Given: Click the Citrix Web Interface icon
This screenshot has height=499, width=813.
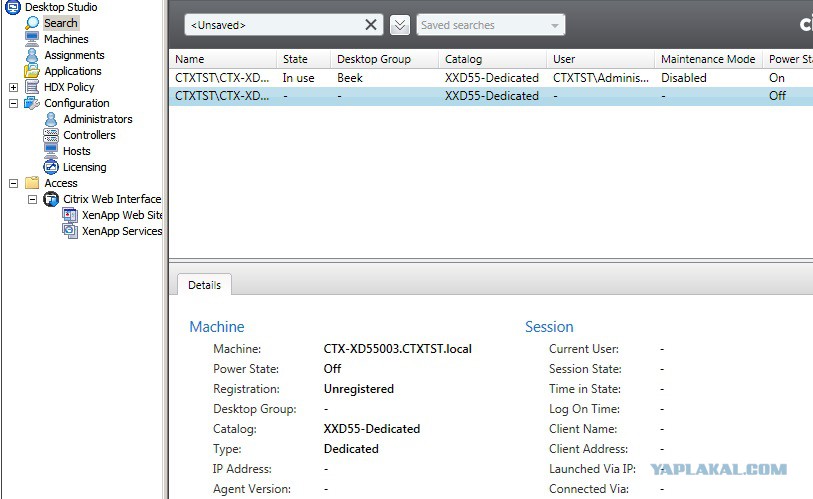Looking at the screenshot, I should tap(51, 199).
